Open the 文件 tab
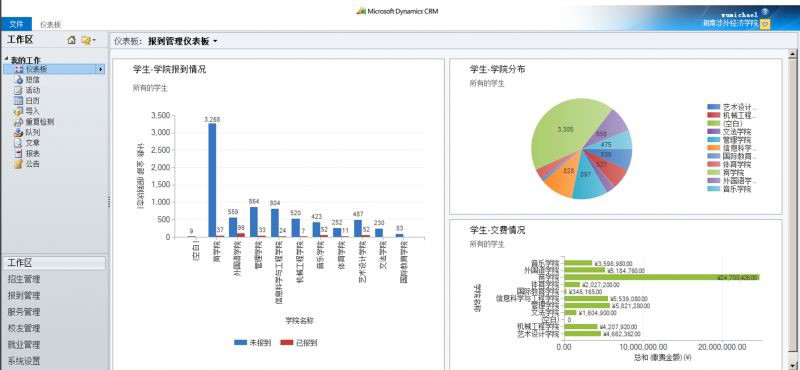 16,24
